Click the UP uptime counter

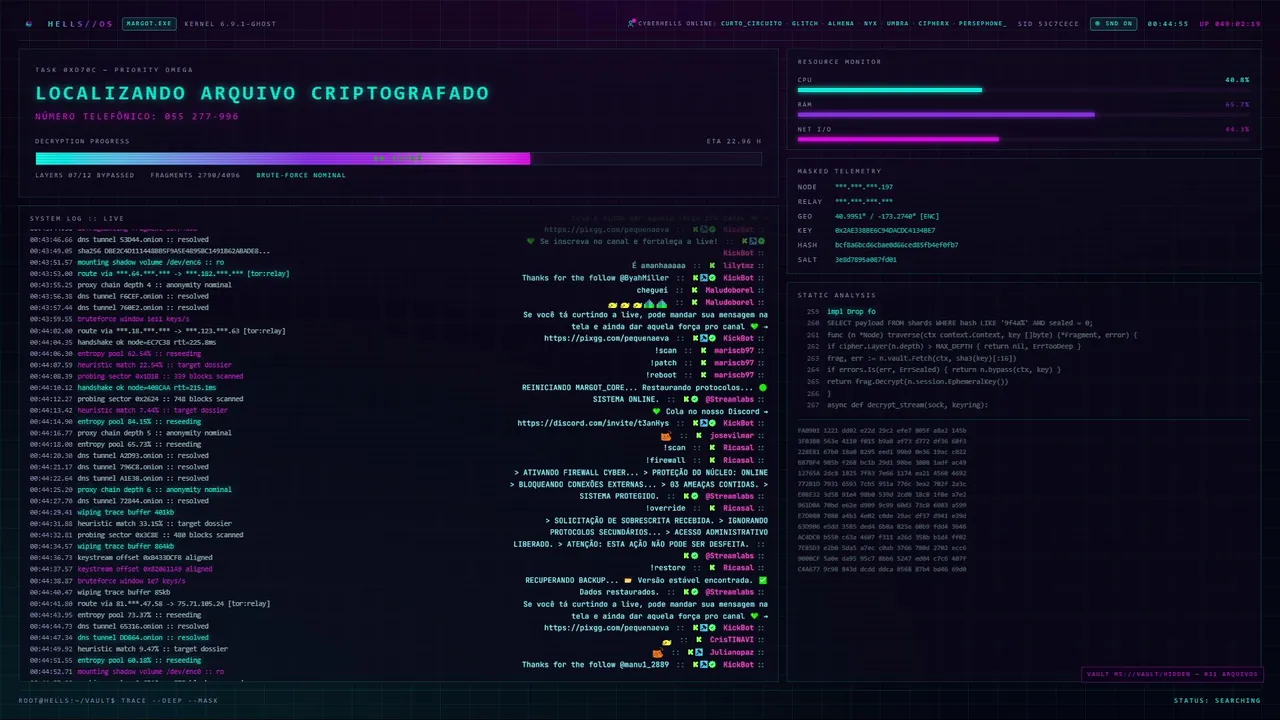click(1230, 23)
